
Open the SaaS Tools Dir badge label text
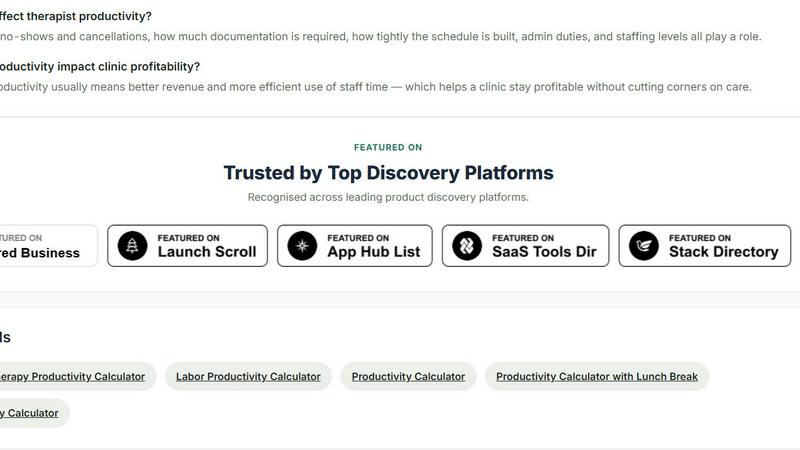tap(544, 252)
